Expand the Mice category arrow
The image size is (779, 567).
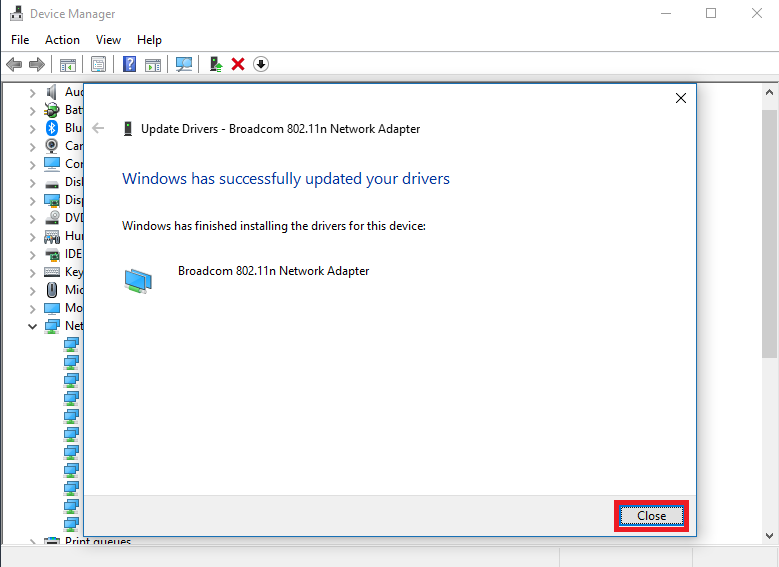(x=32, y=291)
